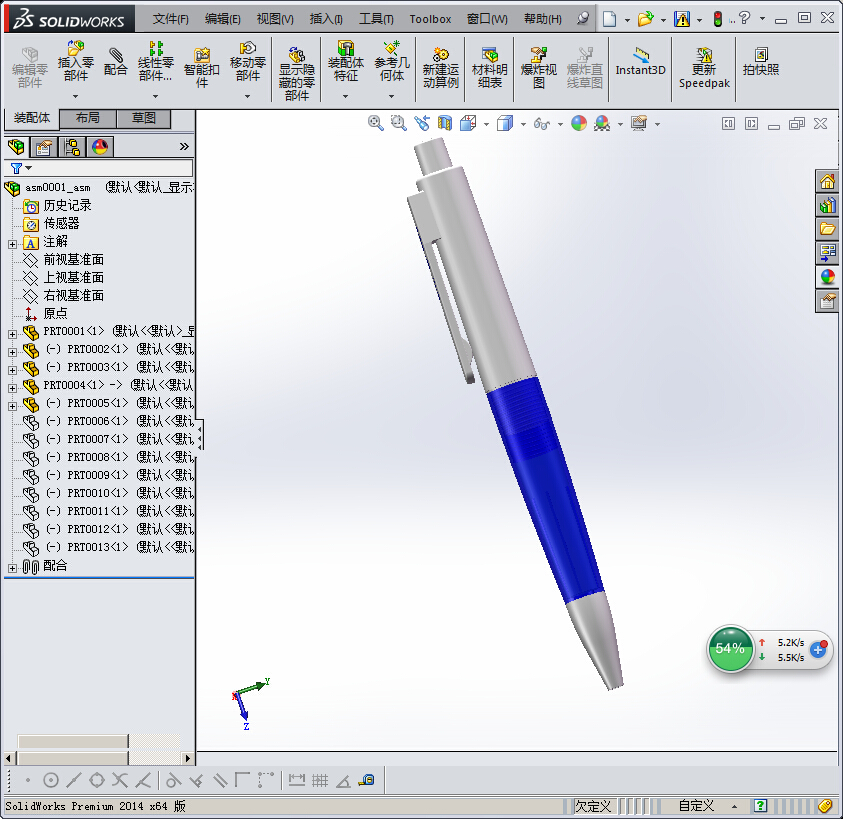The width and height of the screenshot is (843, 819).
Task: Click Hide/Show Items glasses icon
Action: (541, 124)
